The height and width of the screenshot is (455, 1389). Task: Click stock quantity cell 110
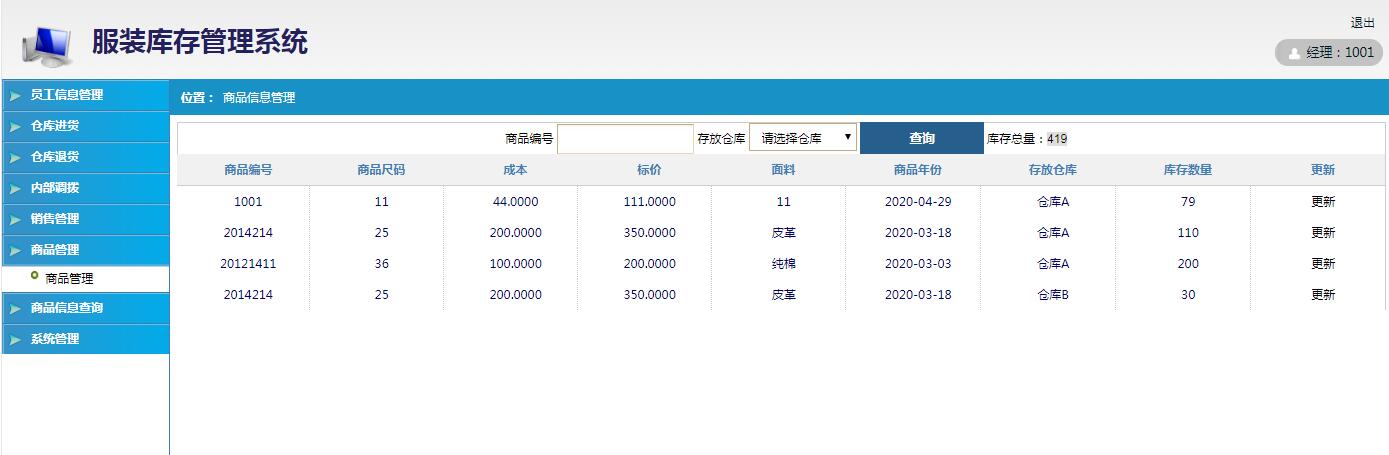pyautogui.click(x=1188, y=233)
